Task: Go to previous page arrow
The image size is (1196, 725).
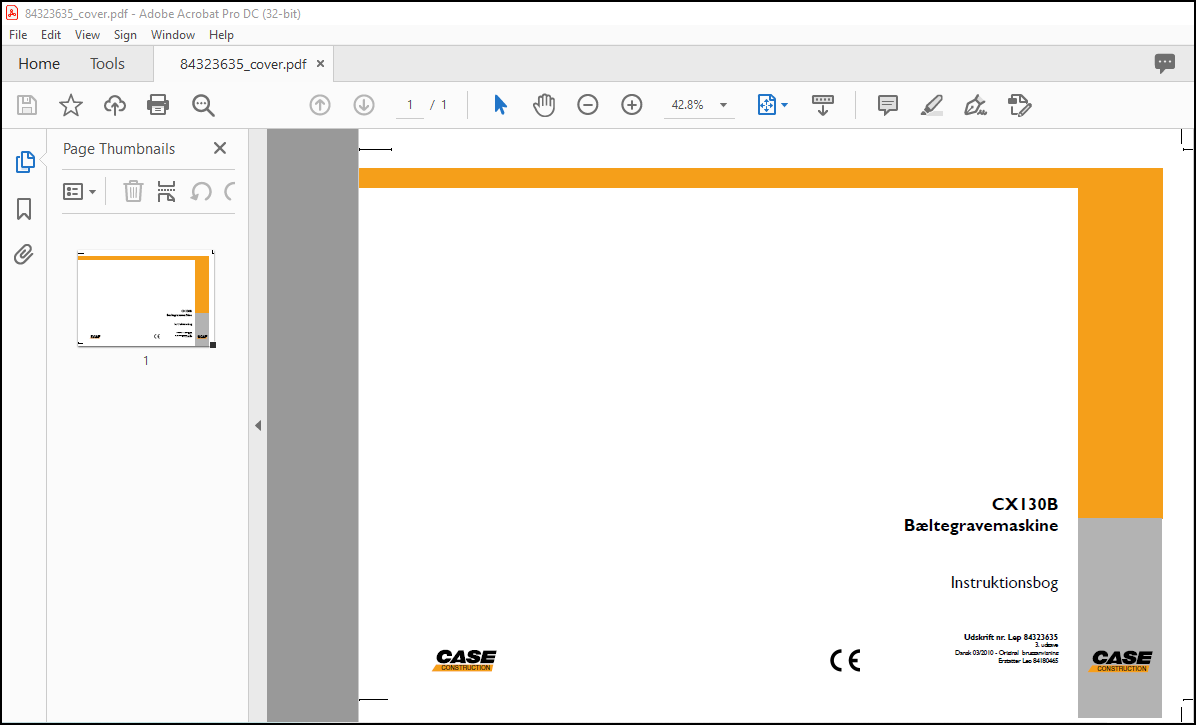Action: click(x=320, y=105)
